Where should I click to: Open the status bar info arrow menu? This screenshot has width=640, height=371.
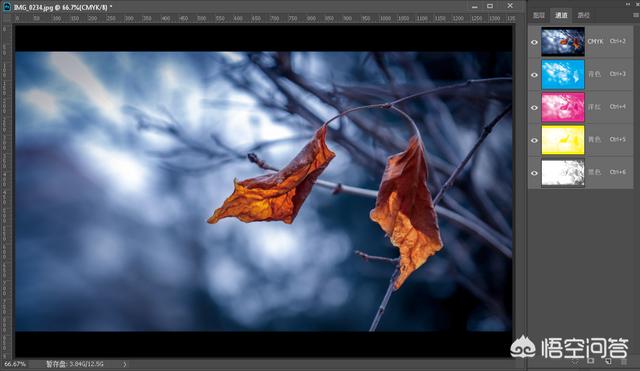[124, 364]
